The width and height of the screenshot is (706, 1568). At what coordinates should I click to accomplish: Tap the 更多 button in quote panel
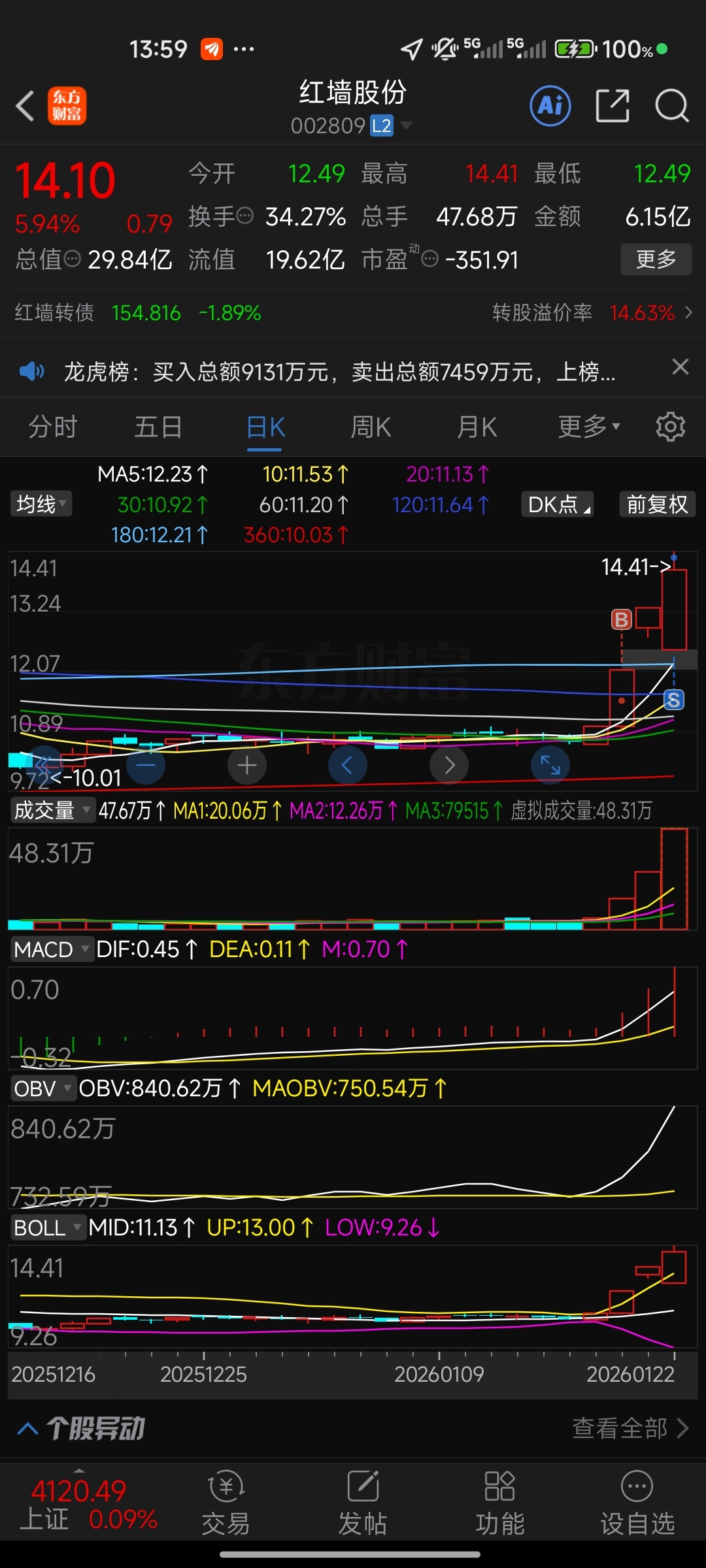(656, 259)
